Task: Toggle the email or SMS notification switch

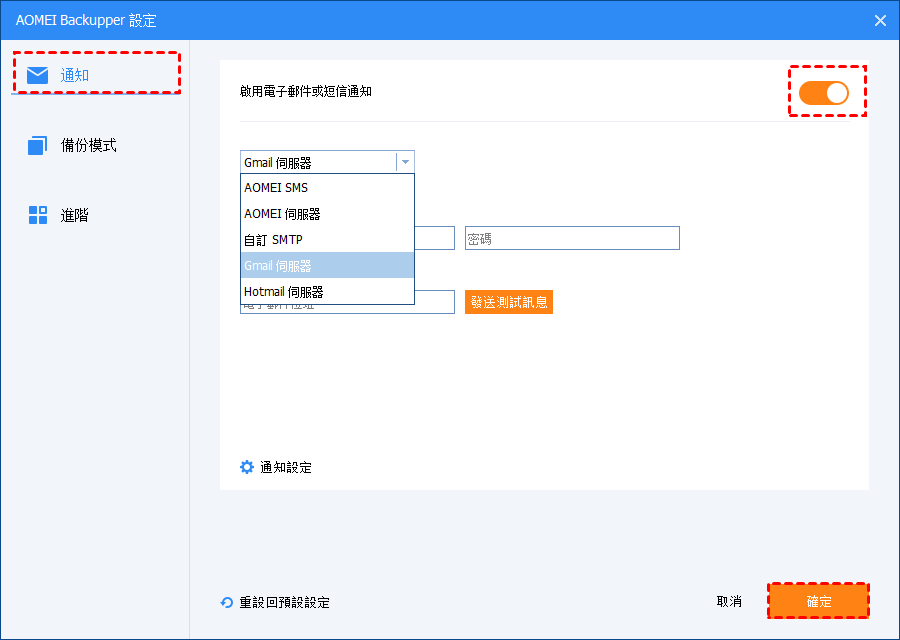Action: point(824,92)
